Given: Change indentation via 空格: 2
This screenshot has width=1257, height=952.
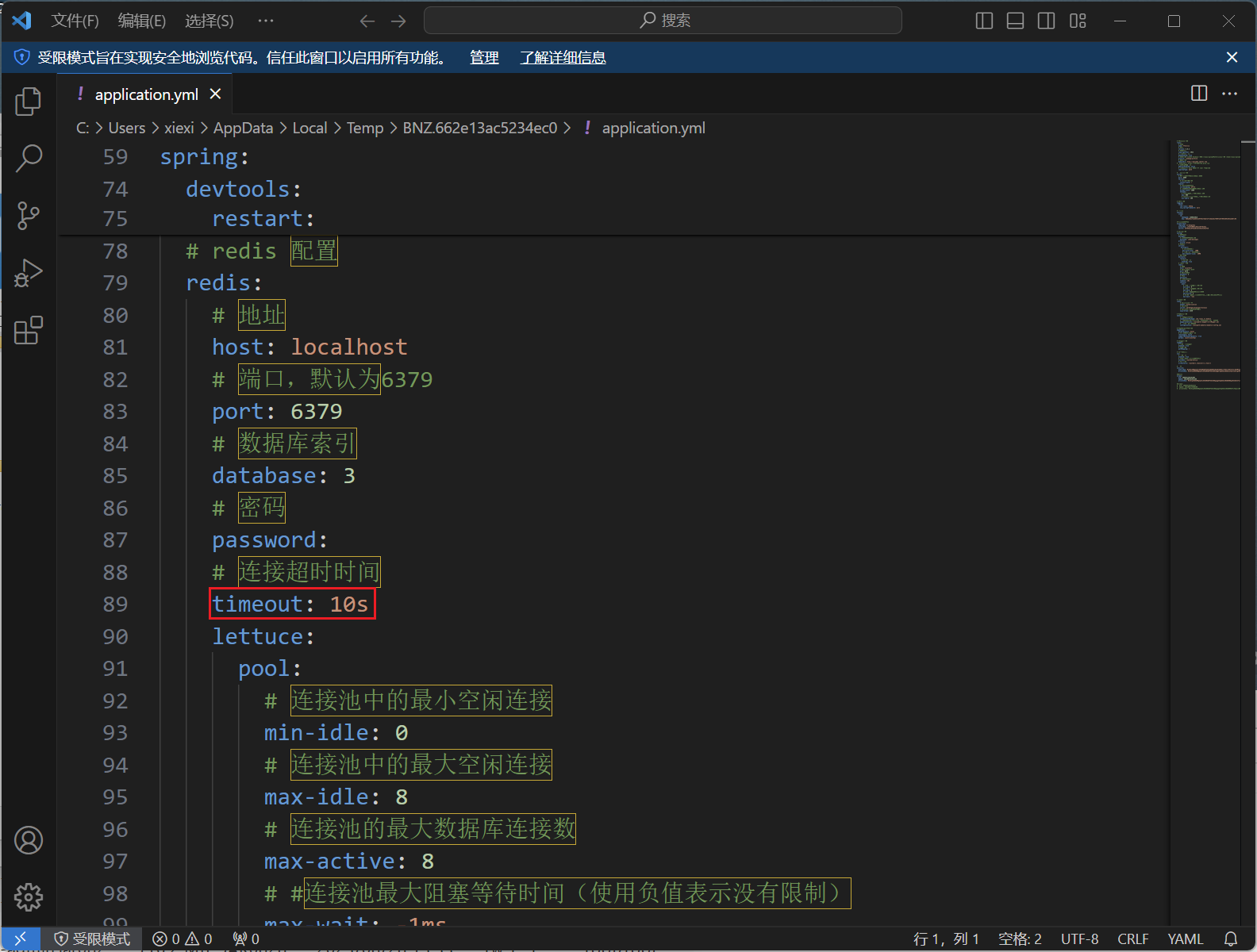Looking at the screenshot, I should pos(1020,939).
